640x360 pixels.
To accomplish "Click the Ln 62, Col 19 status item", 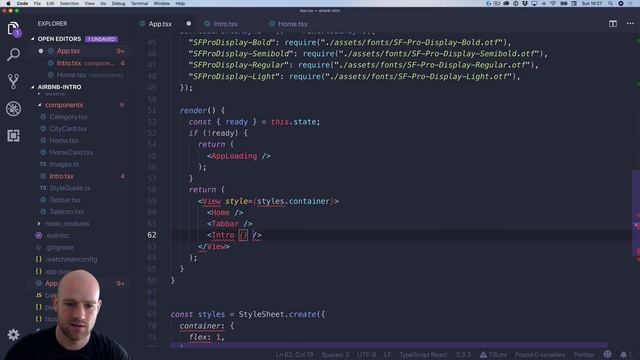I will pos(294,355).
